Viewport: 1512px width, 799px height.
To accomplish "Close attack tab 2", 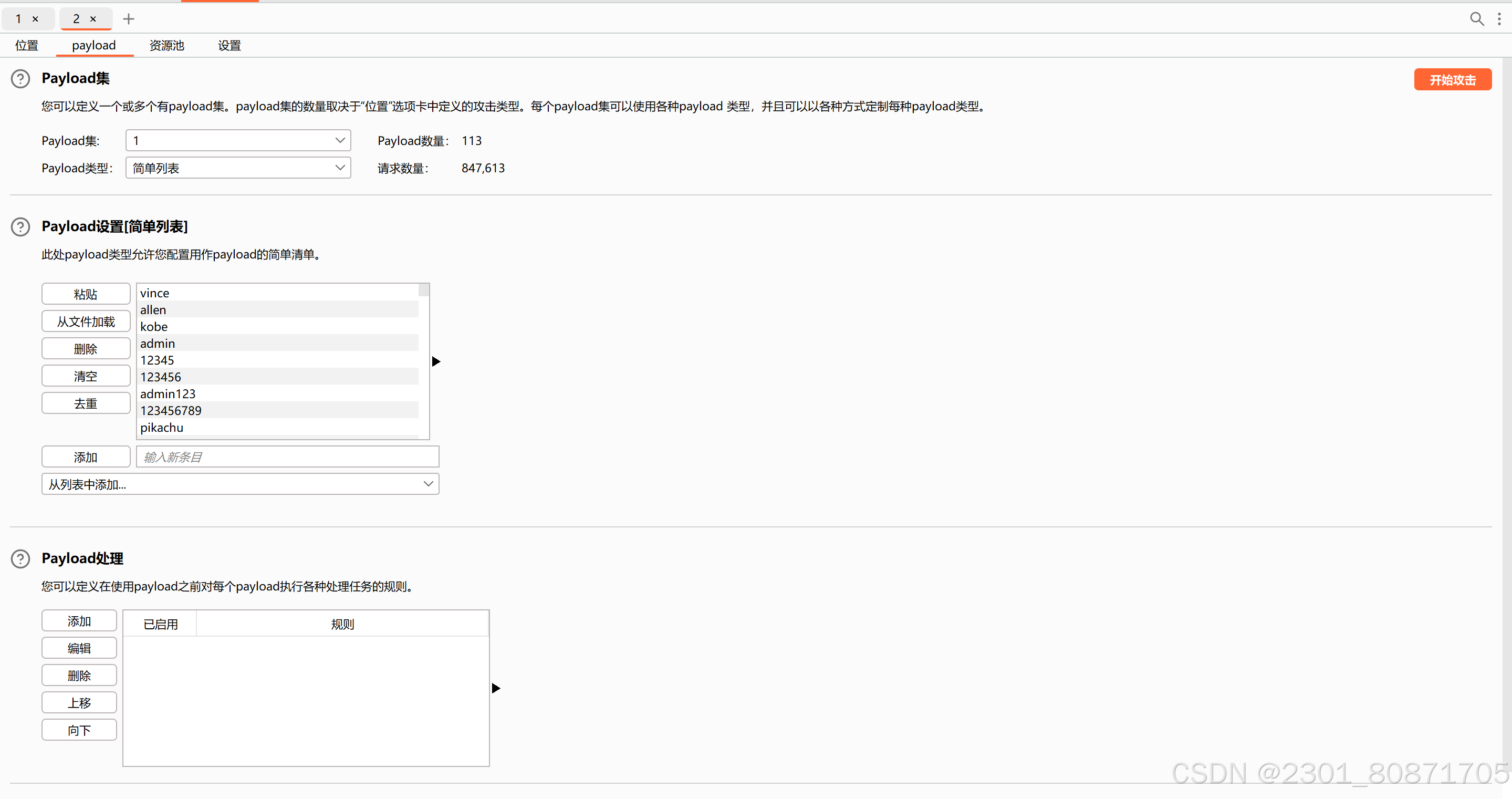I will (x=93, y=19).
